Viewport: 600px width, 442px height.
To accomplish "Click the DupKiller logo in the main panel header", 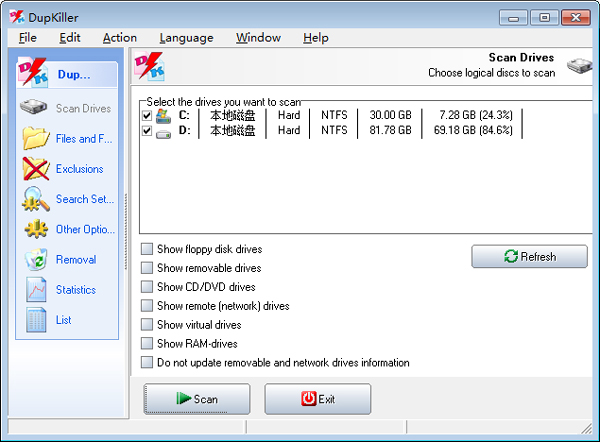I will (x=149, y=67).
